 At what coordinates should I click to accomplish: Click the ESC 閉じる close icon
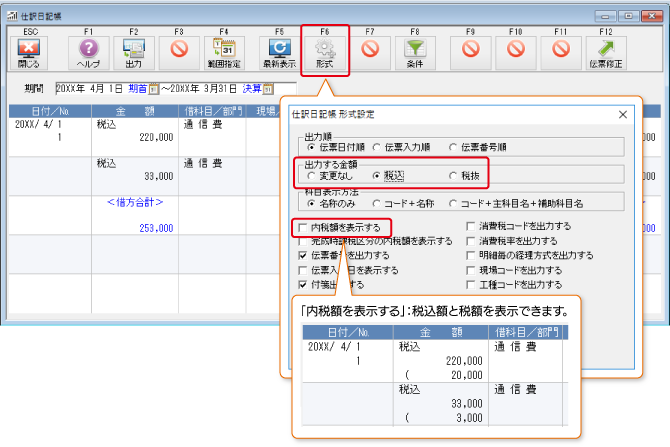pos(29,48)
